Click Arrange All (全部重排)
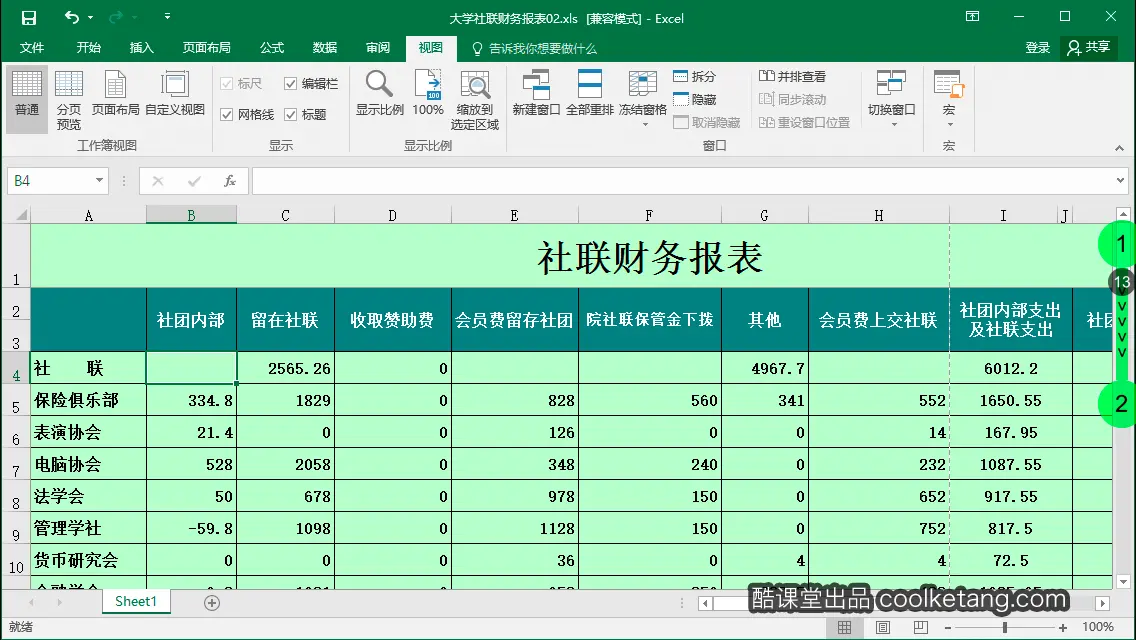 tap(590, 93)
